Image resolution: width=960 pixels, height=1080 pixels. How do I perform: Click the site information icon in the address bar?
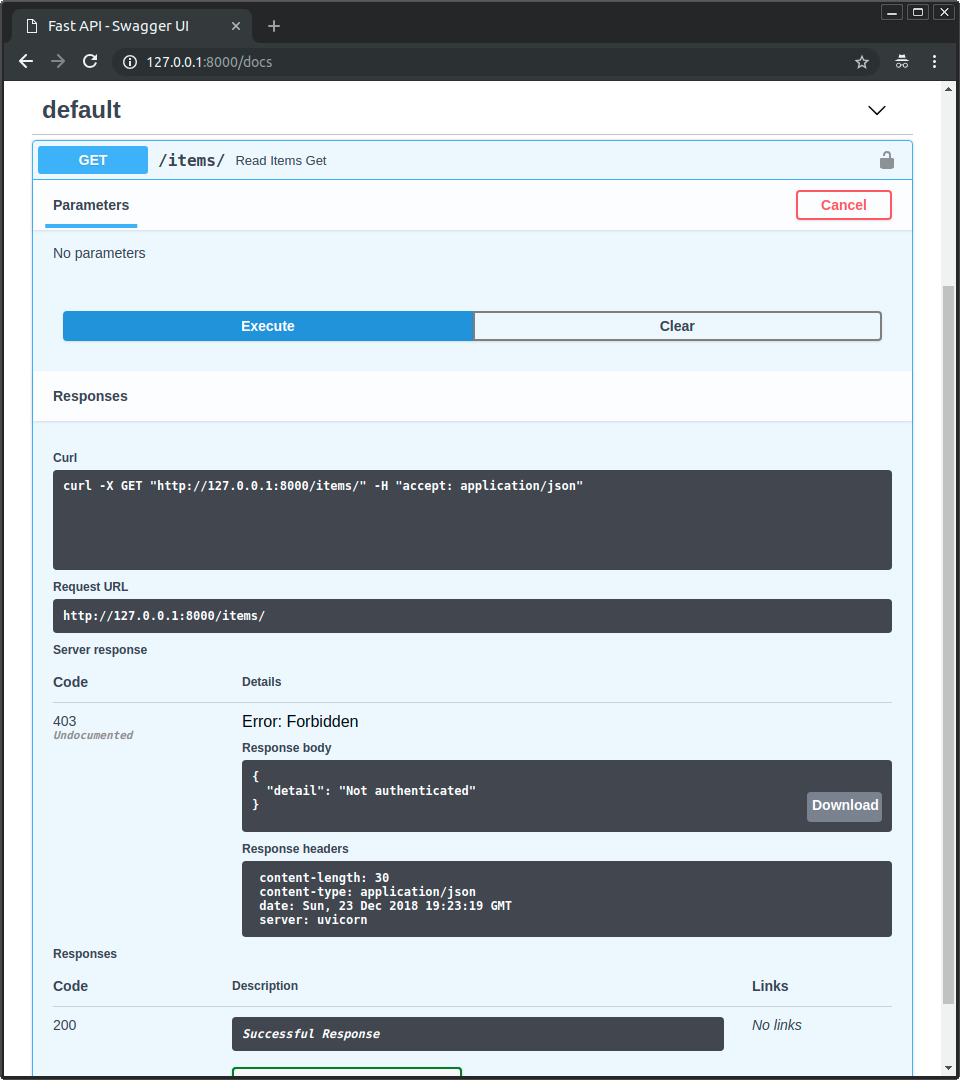tap(129, 62)
